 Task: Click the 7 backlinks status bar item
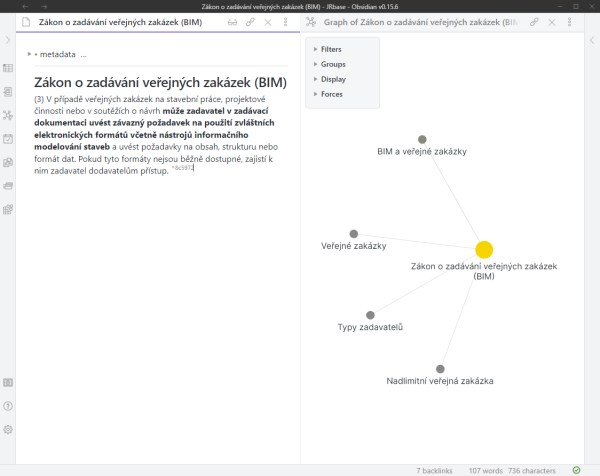coord(434,469)
